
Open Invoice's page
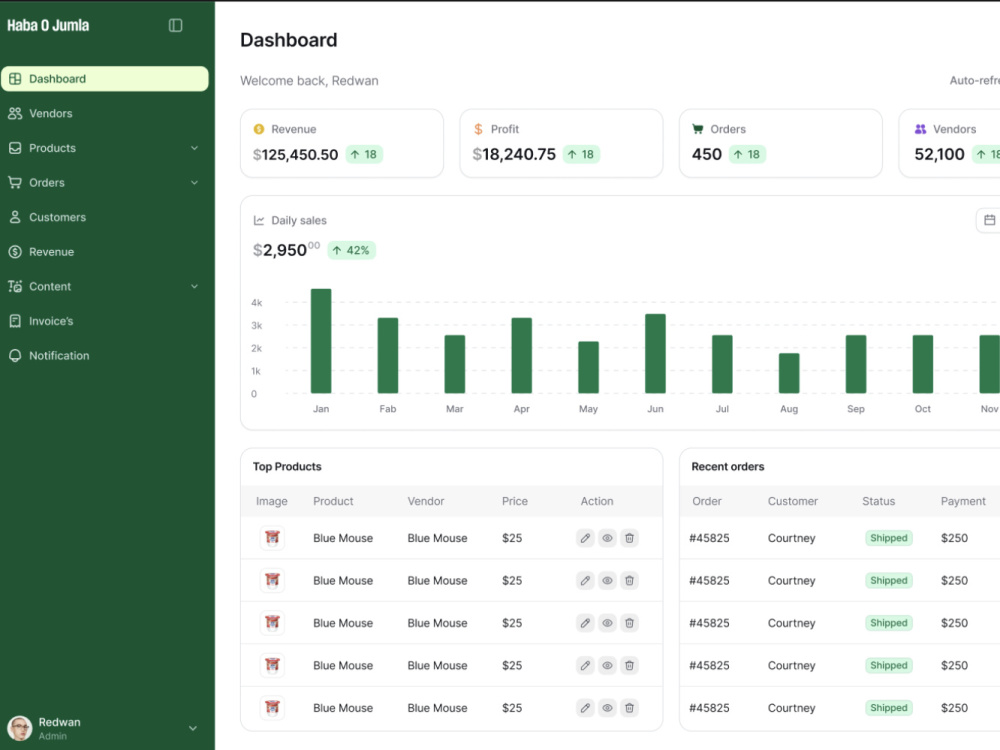click(105, 321)
